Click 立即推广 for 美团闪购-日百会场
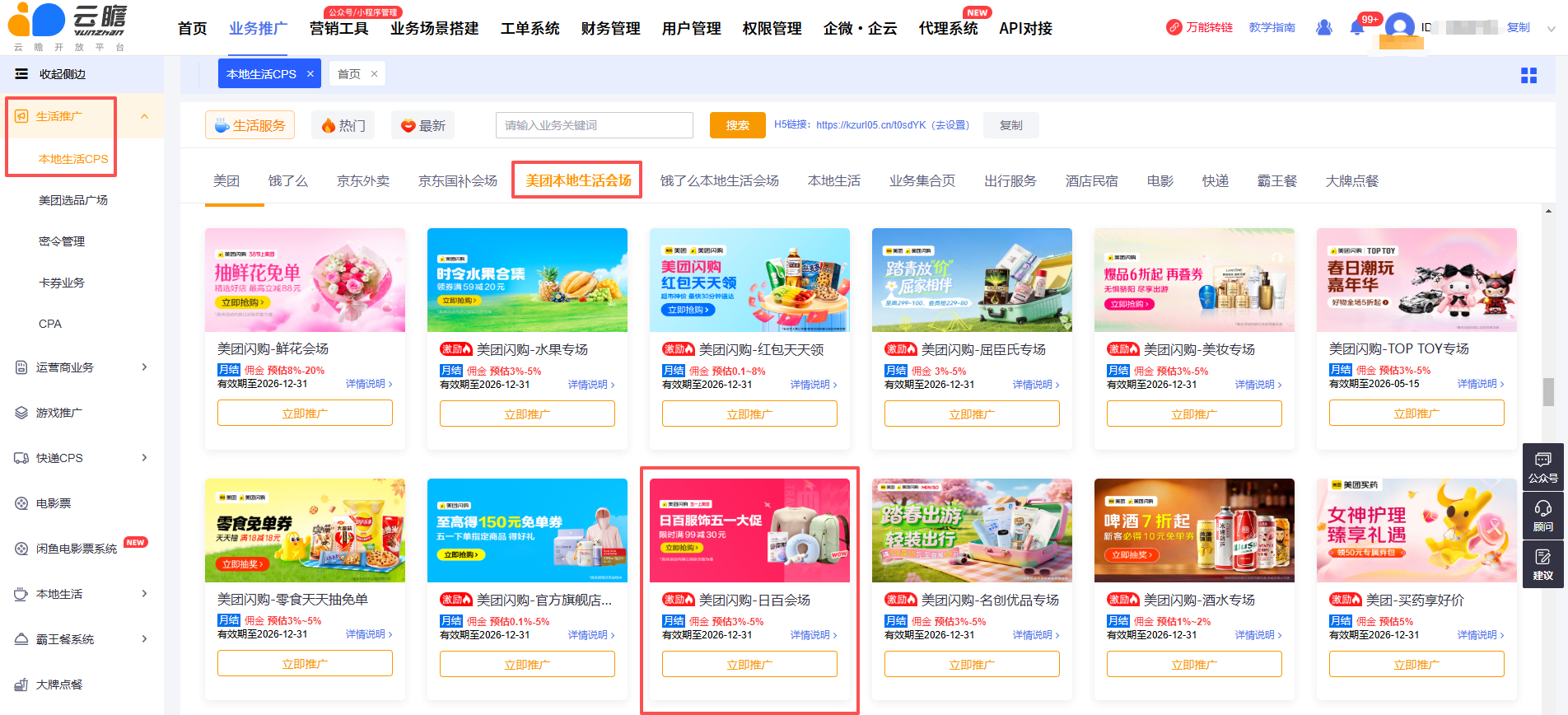This screenshot has width=1568, height=715. [749, 665]
